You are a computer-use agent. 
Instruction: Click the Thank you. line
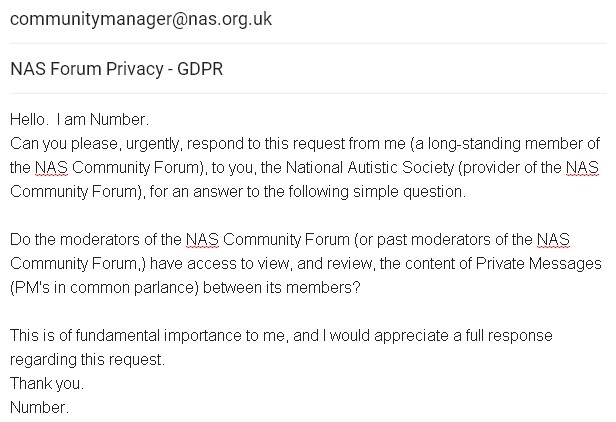pyautogui.click(x=47, y=384)
